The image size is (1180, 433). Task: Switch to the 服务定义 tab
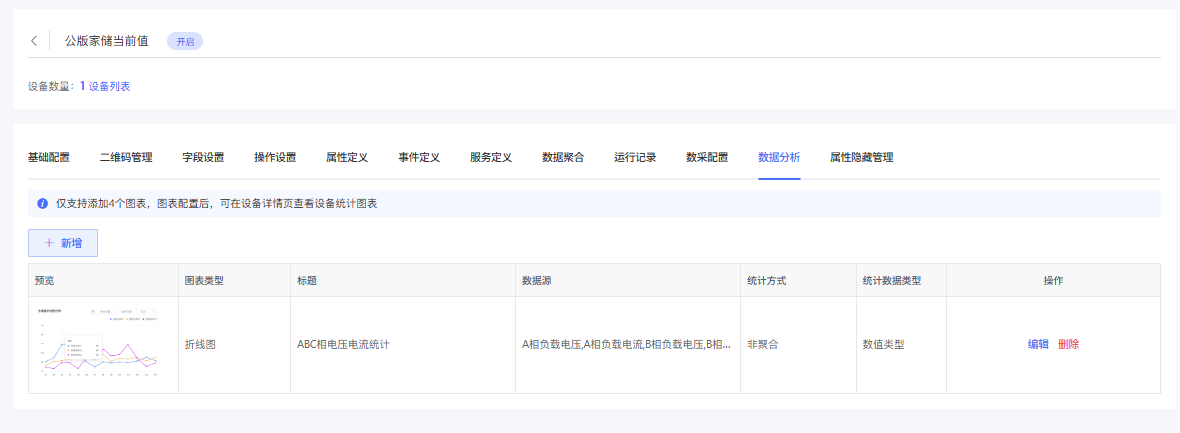[x=491, y=158]
